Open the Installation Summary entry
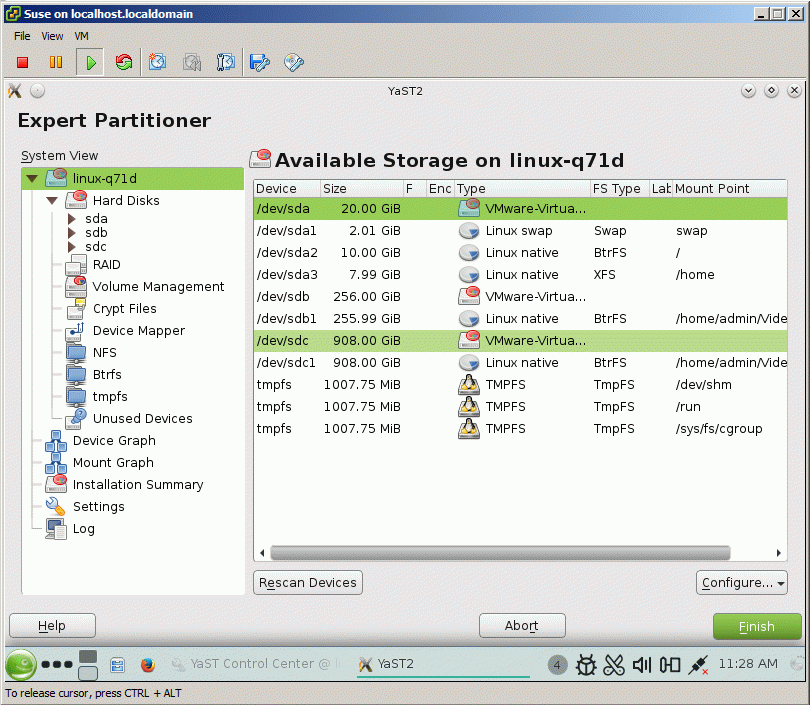810x705 pixels. (137, 484)
